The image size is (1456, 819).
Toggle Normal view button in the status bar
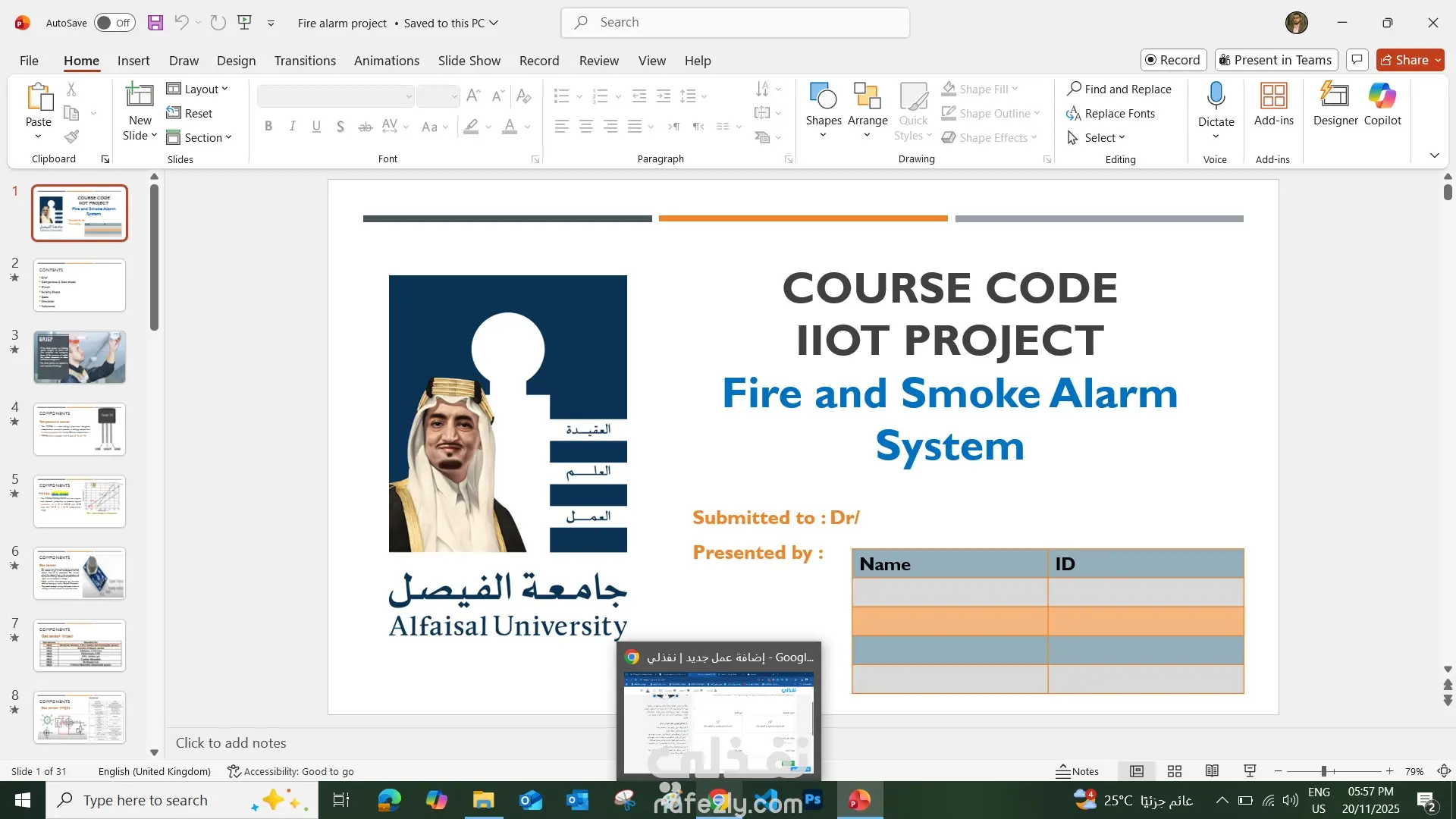[1136, 771]
